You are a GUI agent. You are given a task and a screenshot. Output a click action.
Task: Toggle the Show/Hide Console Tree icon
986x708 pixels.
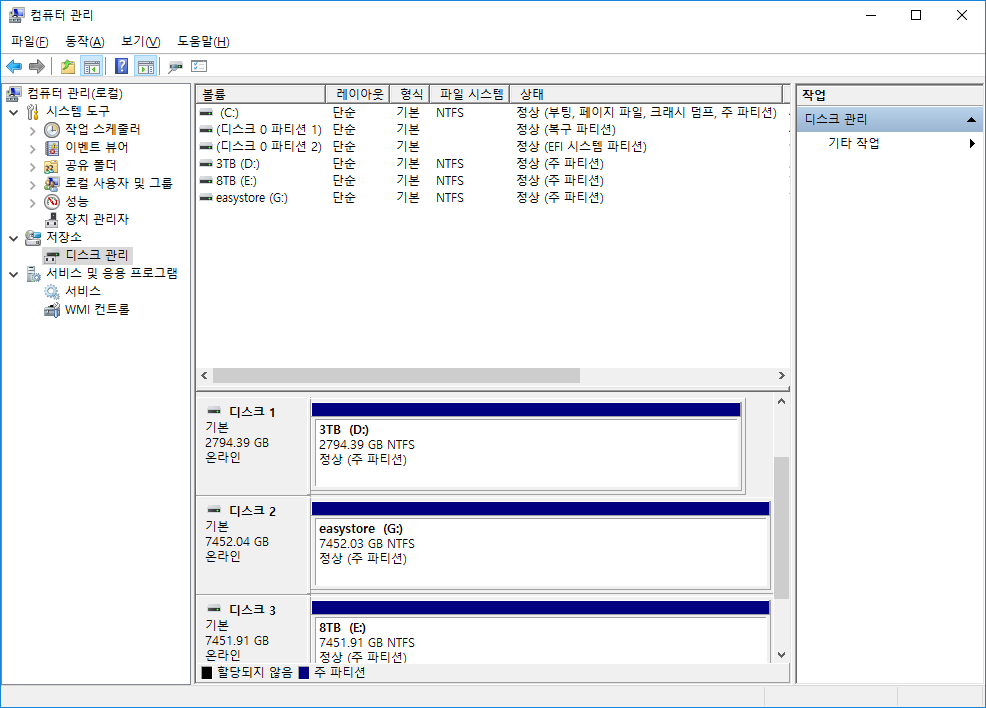pos(92,66)
